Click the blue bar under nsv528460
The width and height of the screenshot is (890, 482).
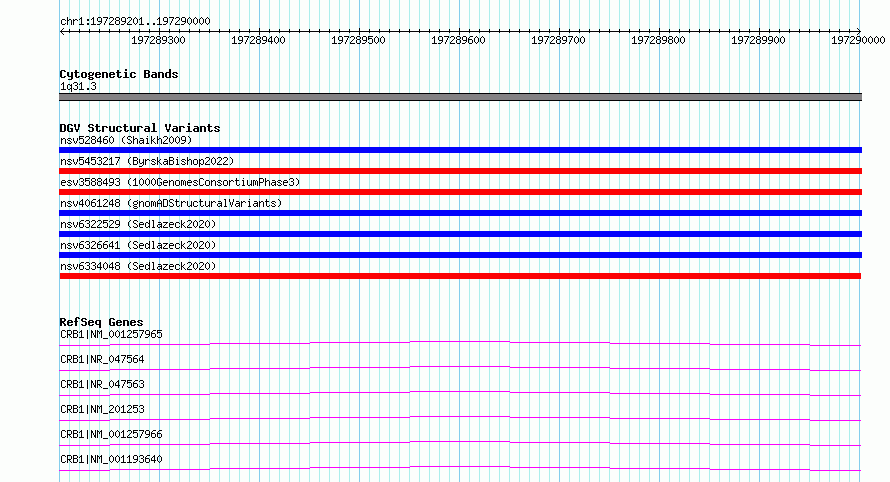[460, 150]
